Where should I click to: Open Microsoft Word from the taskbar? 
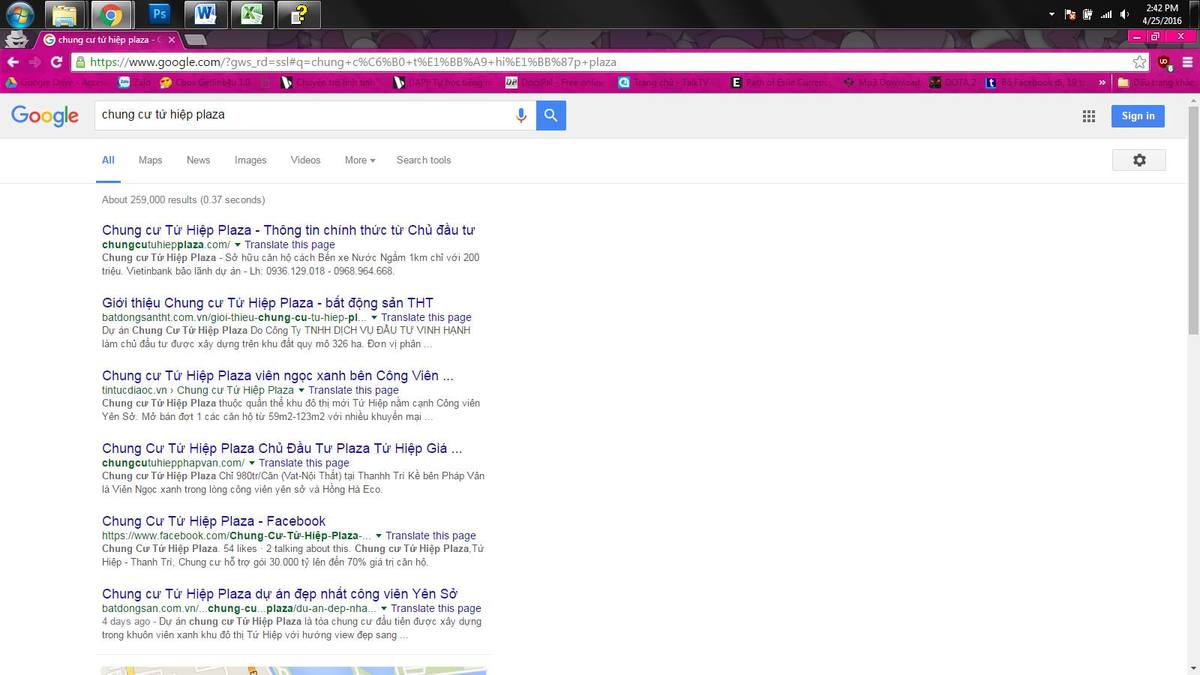[x=206, y=14]
